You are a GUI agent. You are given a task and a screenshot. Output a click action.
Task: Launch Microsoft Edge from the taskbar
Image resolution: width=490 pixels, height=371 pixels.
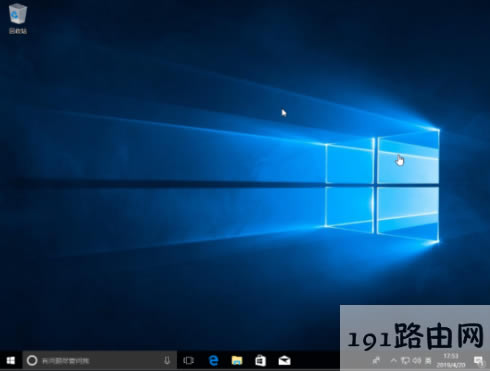click(213, 360)
